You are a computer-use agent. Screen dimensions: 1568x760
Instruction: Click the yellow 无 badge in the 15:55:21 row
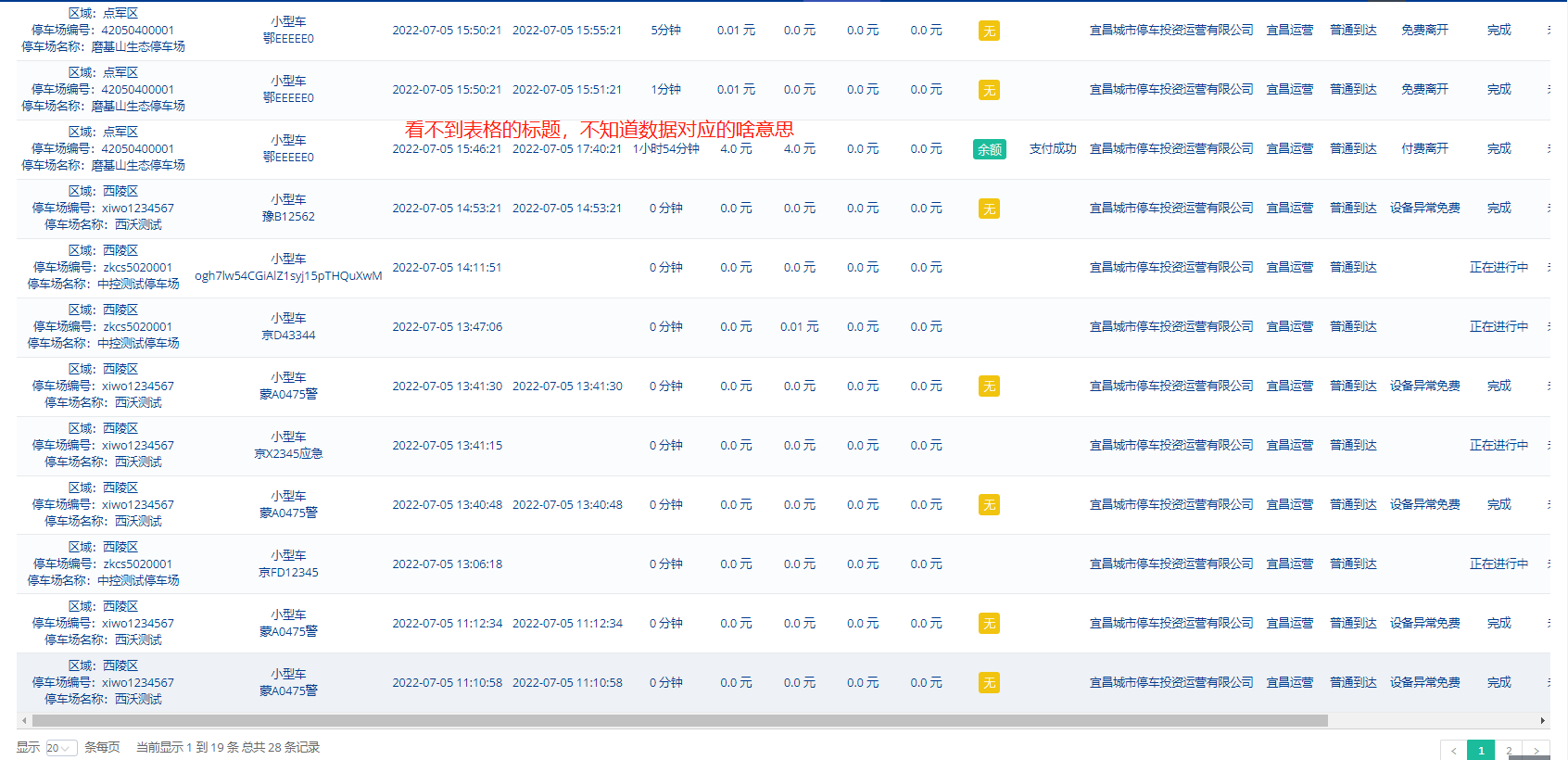pos(989,31)
